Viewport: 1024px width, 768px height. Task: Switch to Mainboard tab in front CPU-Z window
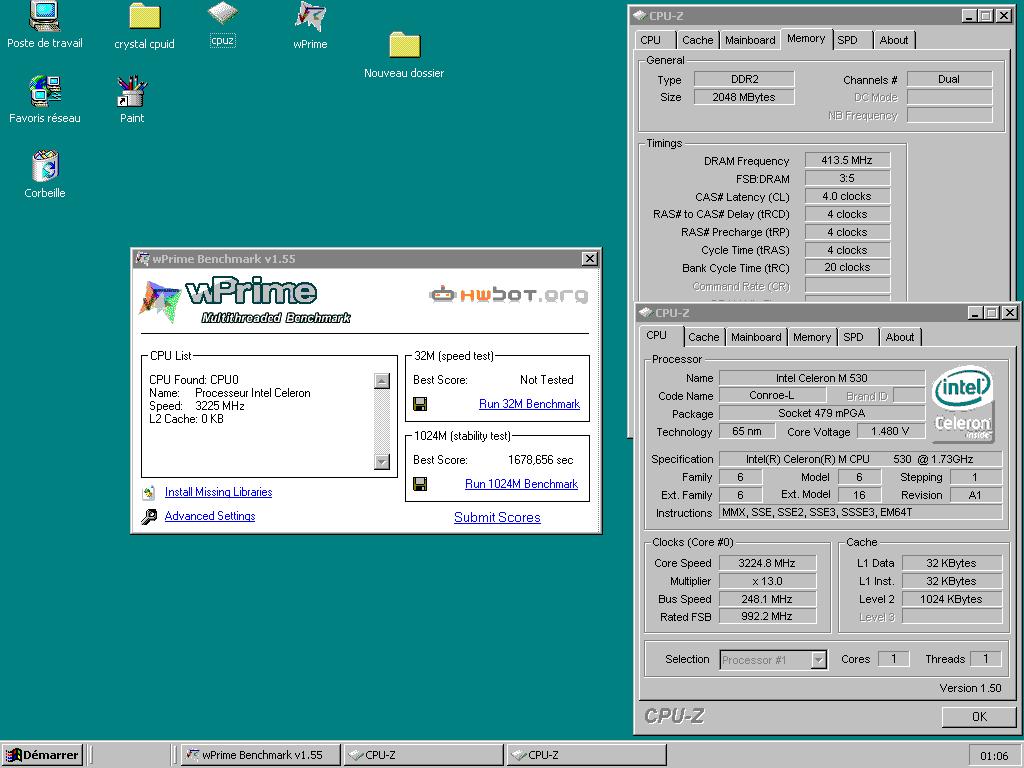(756, 337)
